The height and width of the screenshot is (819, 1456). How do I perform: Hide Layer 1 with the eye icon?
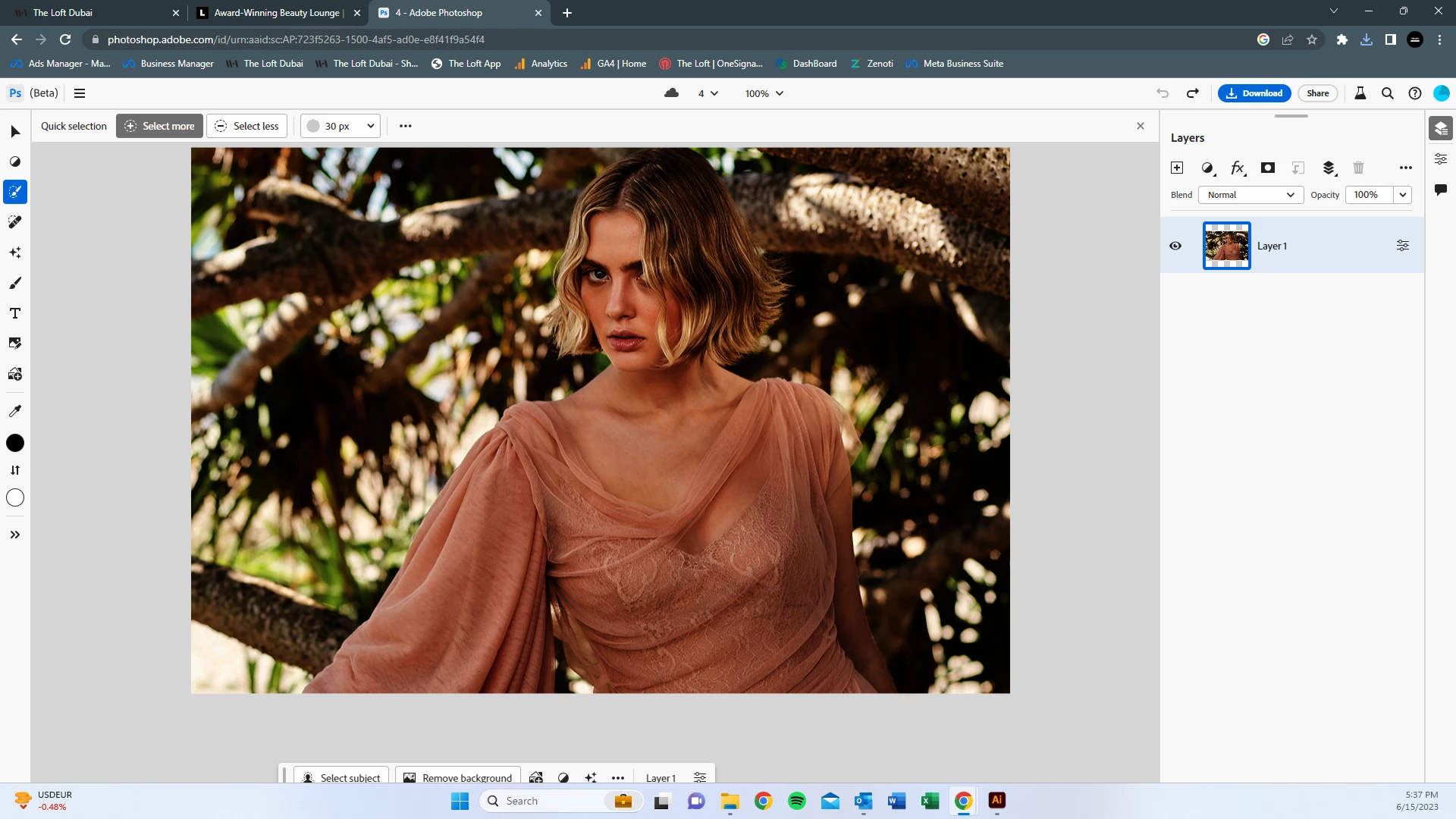(1175, 246)
